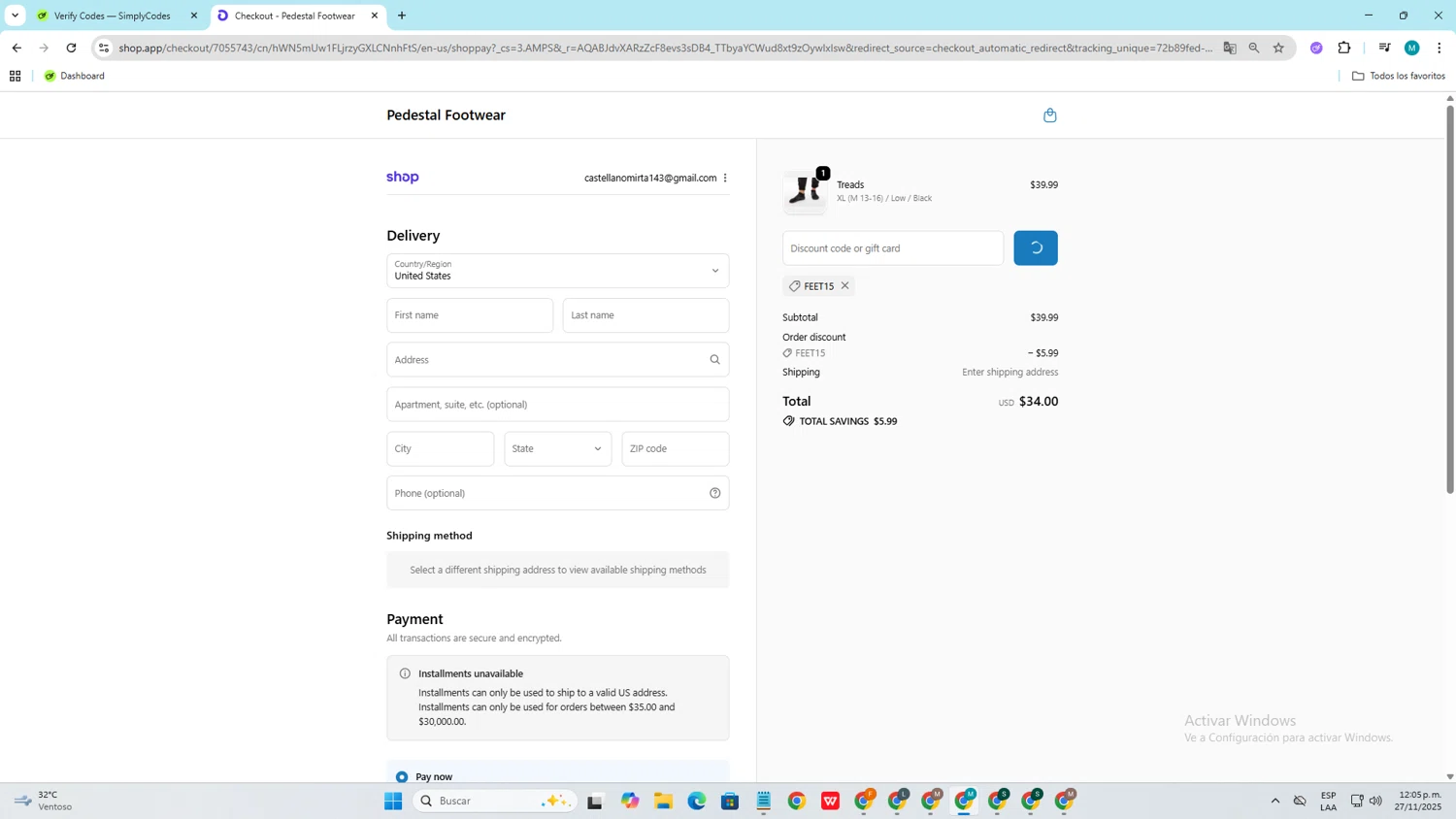Open the State dropdown

558,449
